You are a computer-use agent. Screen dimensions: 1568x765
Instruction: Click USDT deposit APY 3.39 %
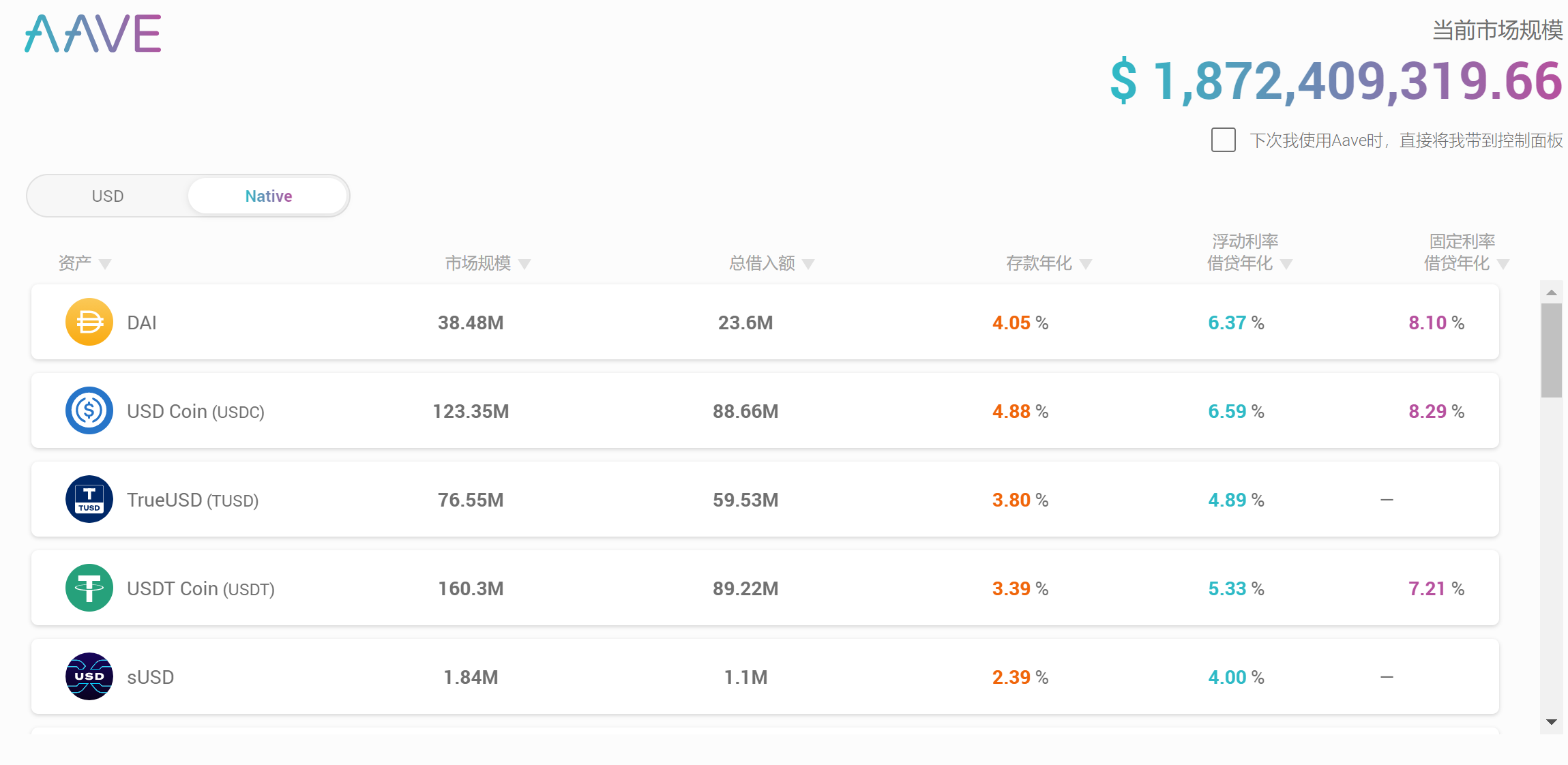tap(1020, 588)
